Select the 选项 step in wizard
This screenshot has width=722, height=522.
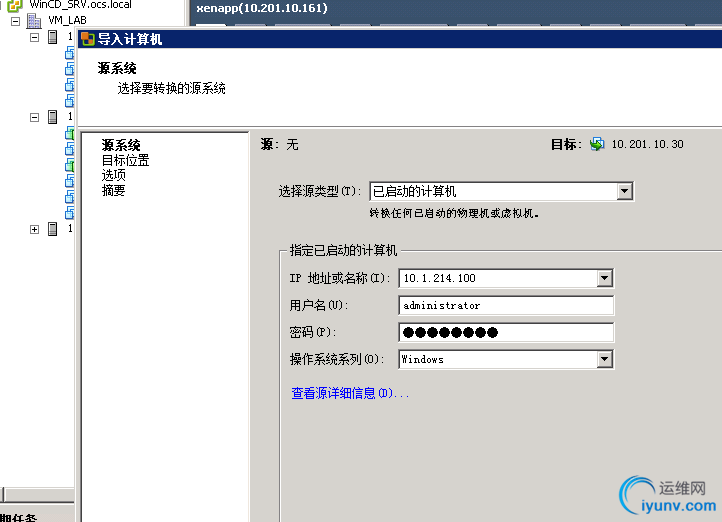coord(113,175)
